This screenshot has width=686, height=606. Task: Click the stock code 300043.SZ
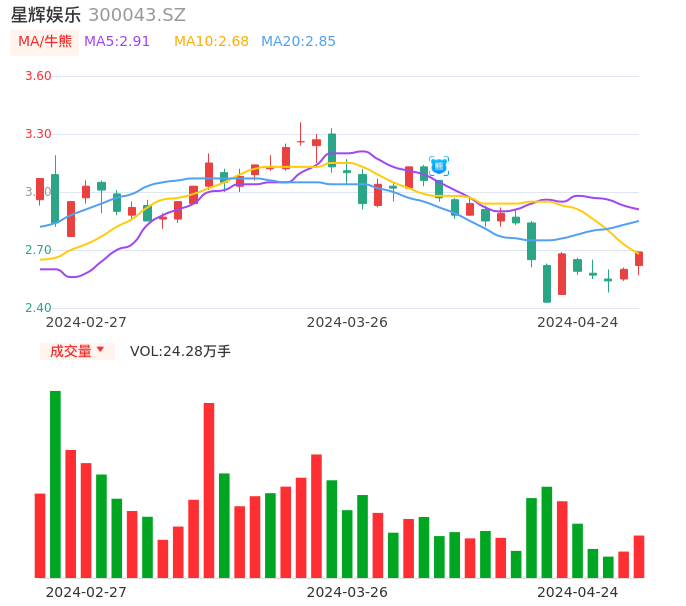(137, 15)
